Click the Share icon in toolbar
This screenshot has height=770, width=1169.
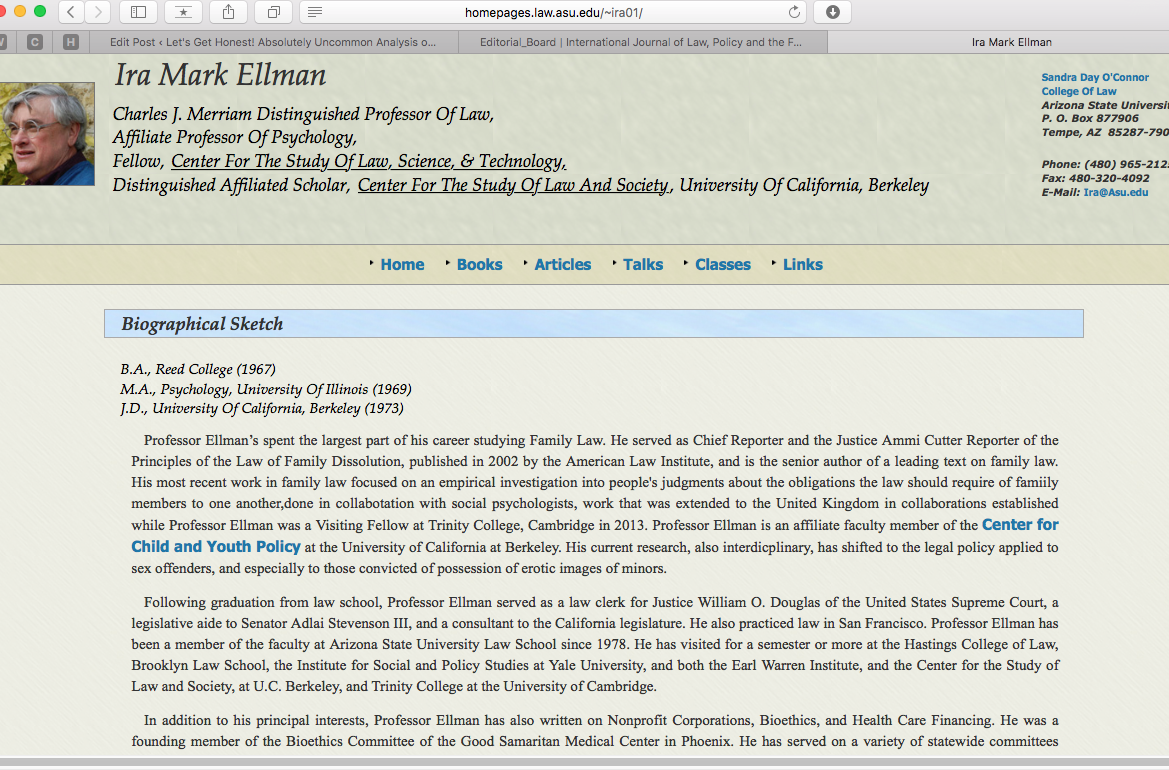(x=229, y=12)
